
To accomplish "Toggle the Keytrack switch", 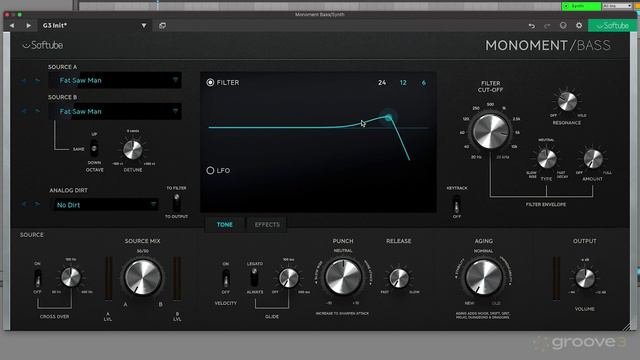I will click(457, 204).
